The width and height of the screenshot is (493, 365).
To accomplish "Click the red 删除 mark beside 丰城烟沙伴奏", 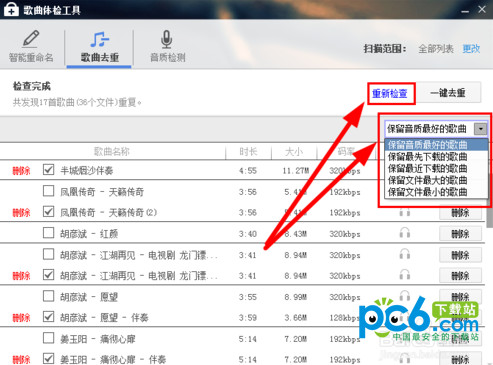I will coord(21,171).
